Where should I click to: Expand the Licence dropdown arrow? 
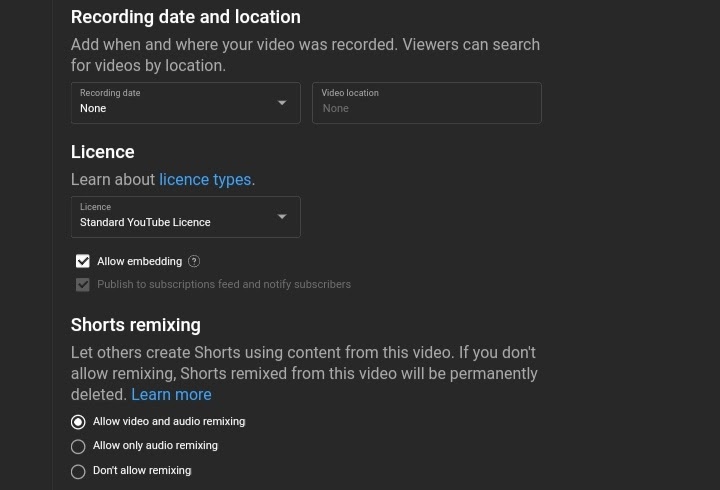click(282, 217)
